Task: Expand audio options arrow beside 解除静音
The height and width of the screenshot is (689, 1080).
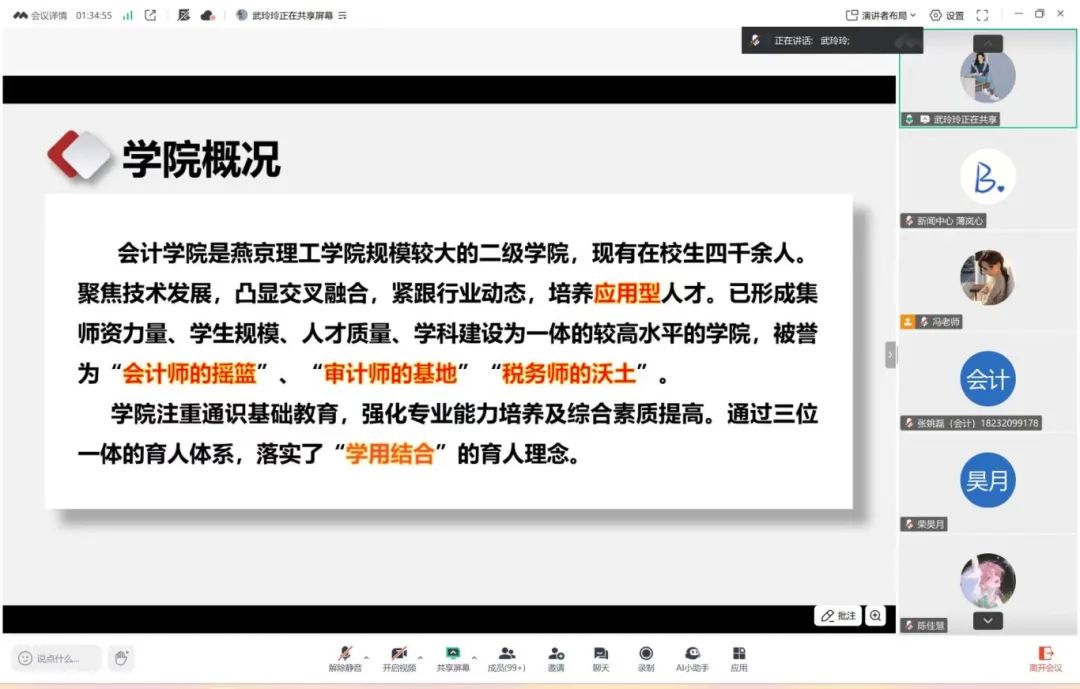Action: (x=367, y=657)
